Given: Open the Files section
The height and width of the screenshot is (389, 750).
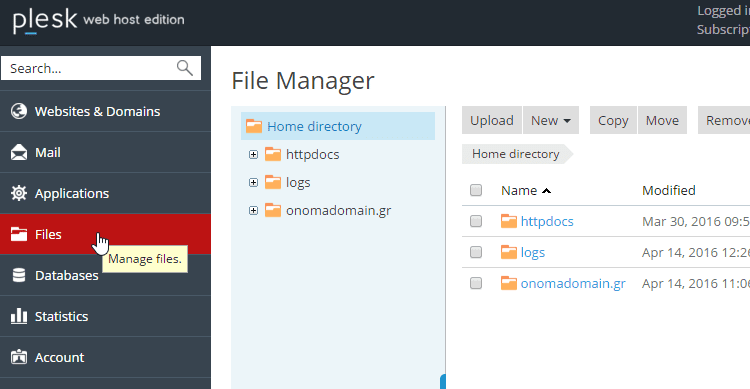Looking at the screenshot, I should click(105, 234).
